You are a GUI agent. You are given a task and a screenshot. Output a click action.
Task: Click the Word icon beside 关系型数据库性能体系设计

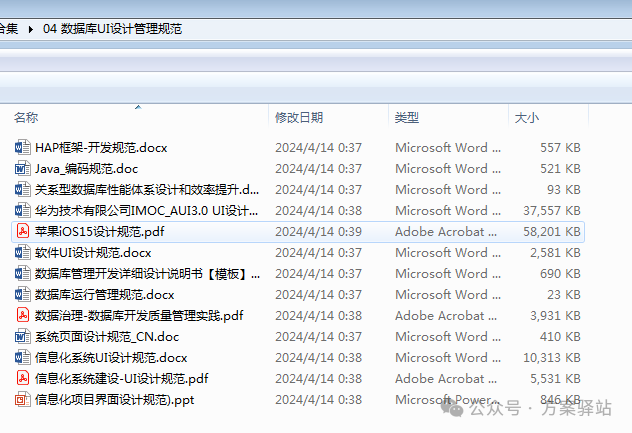click(x=23, y=189)
